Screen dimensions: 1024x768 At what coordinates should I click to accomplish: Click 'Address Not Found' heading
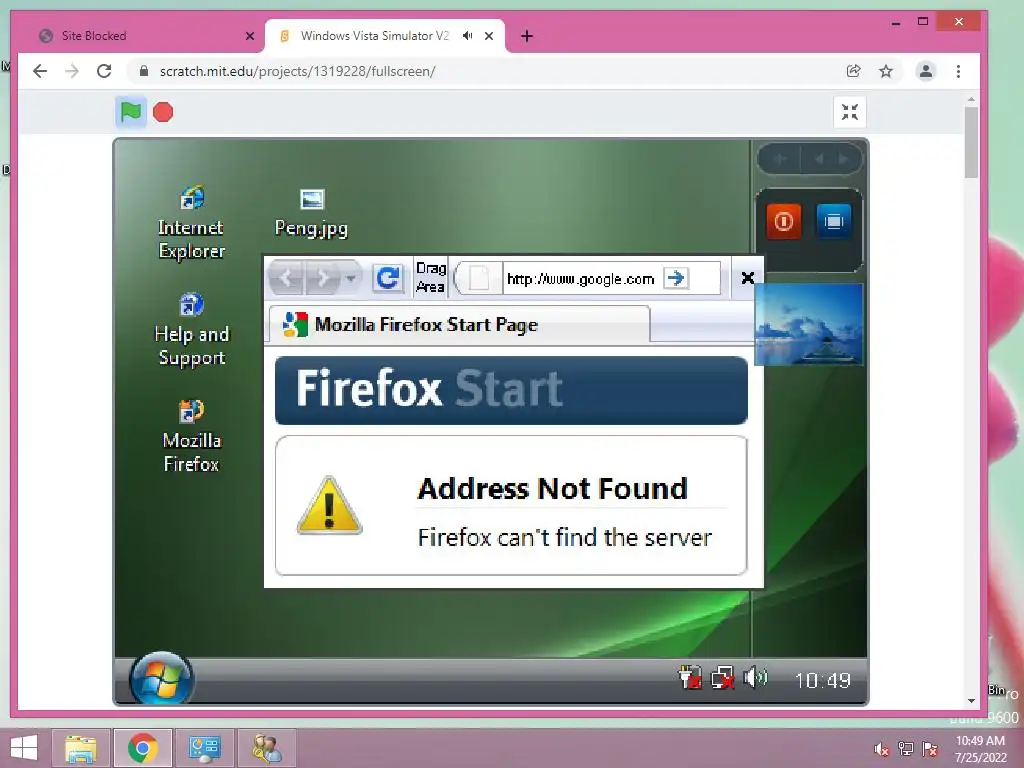coord(553,488)
